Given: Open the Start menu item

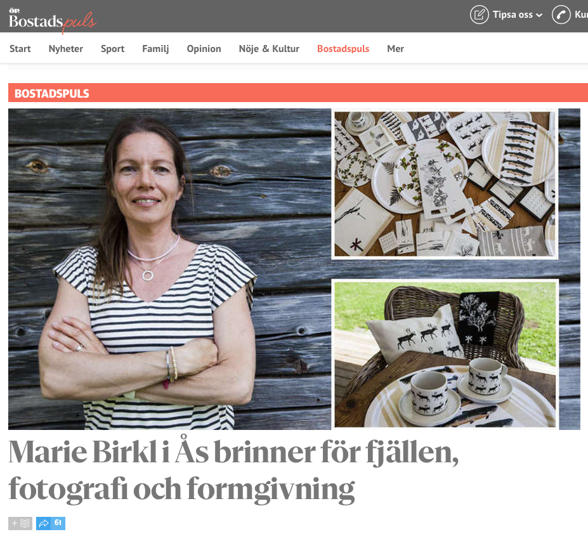Looking at the screenshot, I should click(20, 49).
